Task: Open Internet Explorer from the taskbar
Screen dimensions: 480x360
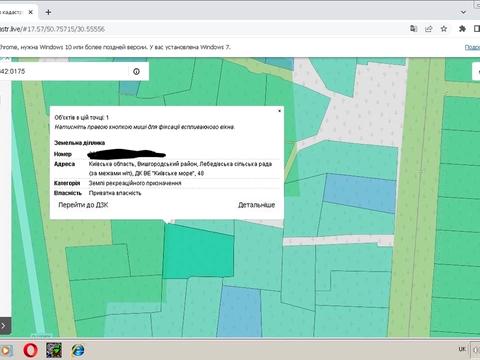Action: pos(78,350)
